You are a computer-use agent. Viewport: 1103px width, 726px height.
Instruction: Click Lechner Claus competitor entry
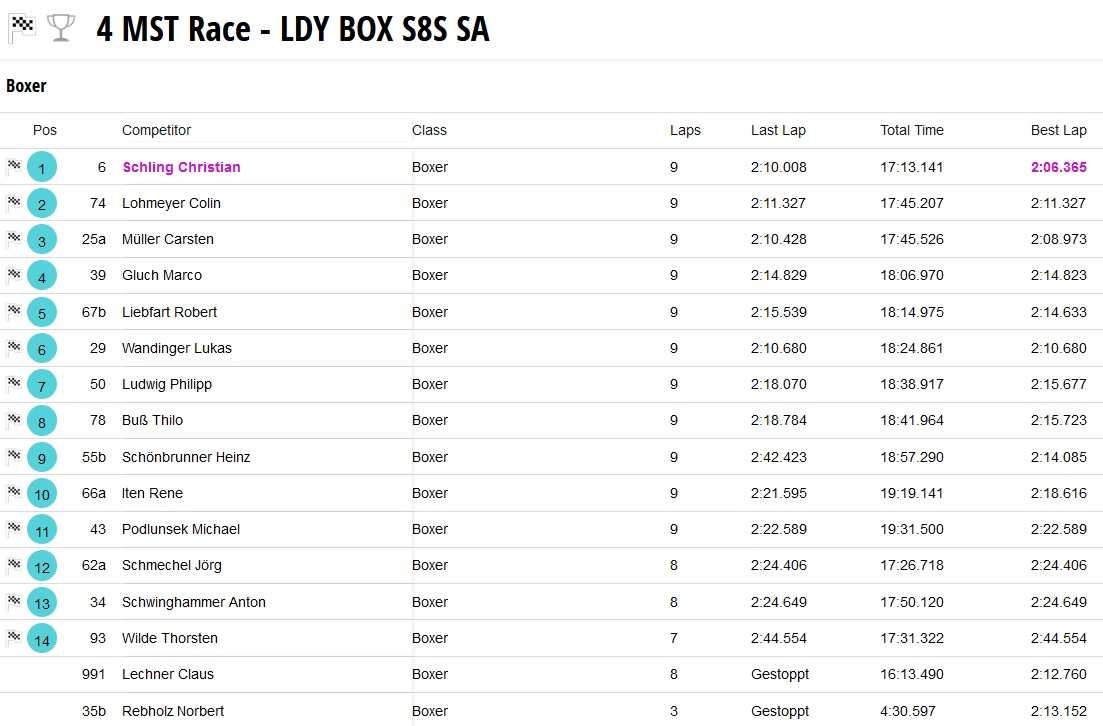click(x=167, y=674)
